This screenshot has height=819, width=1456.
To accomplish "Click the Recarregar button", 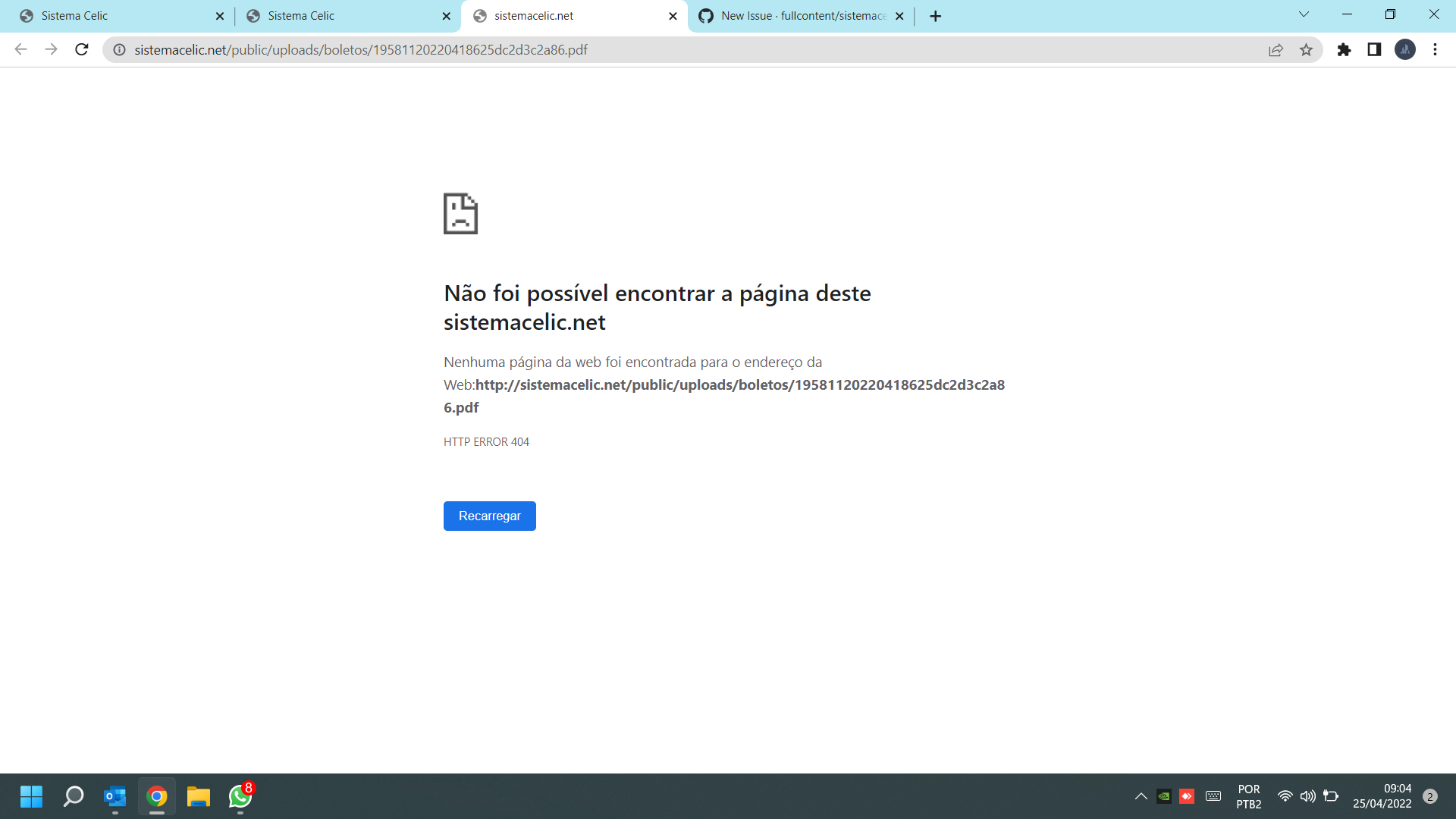I will click(489, 516).
